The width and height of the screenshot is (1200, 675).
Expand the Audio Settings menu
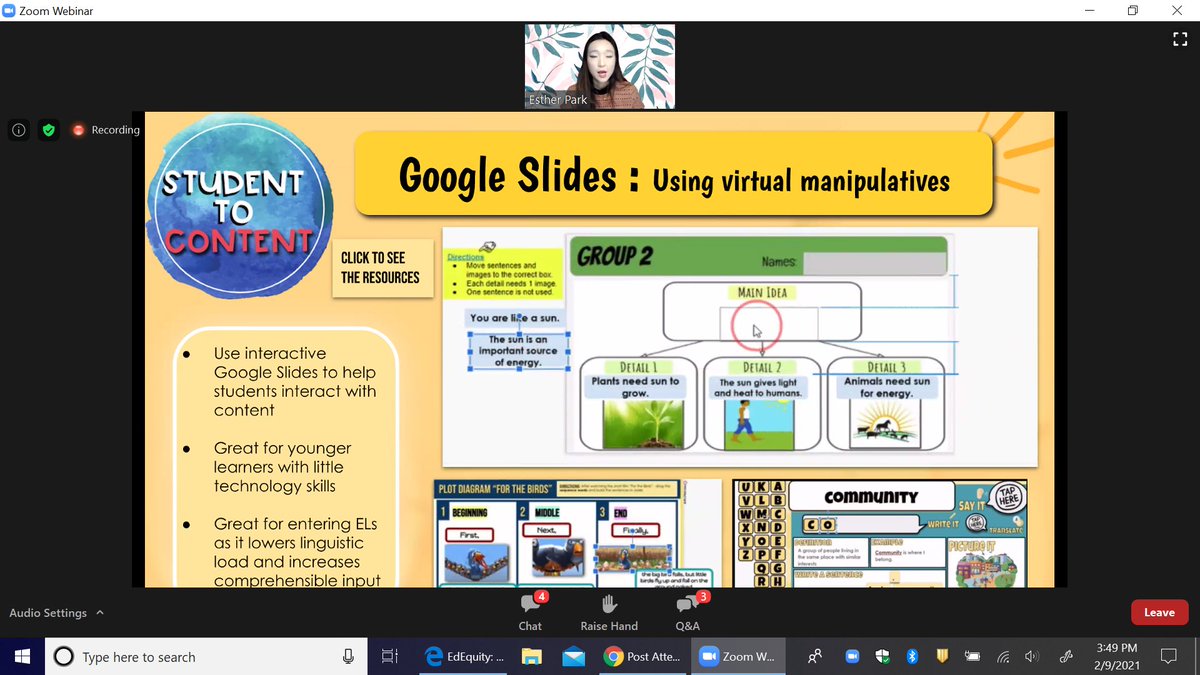[56, 613]
